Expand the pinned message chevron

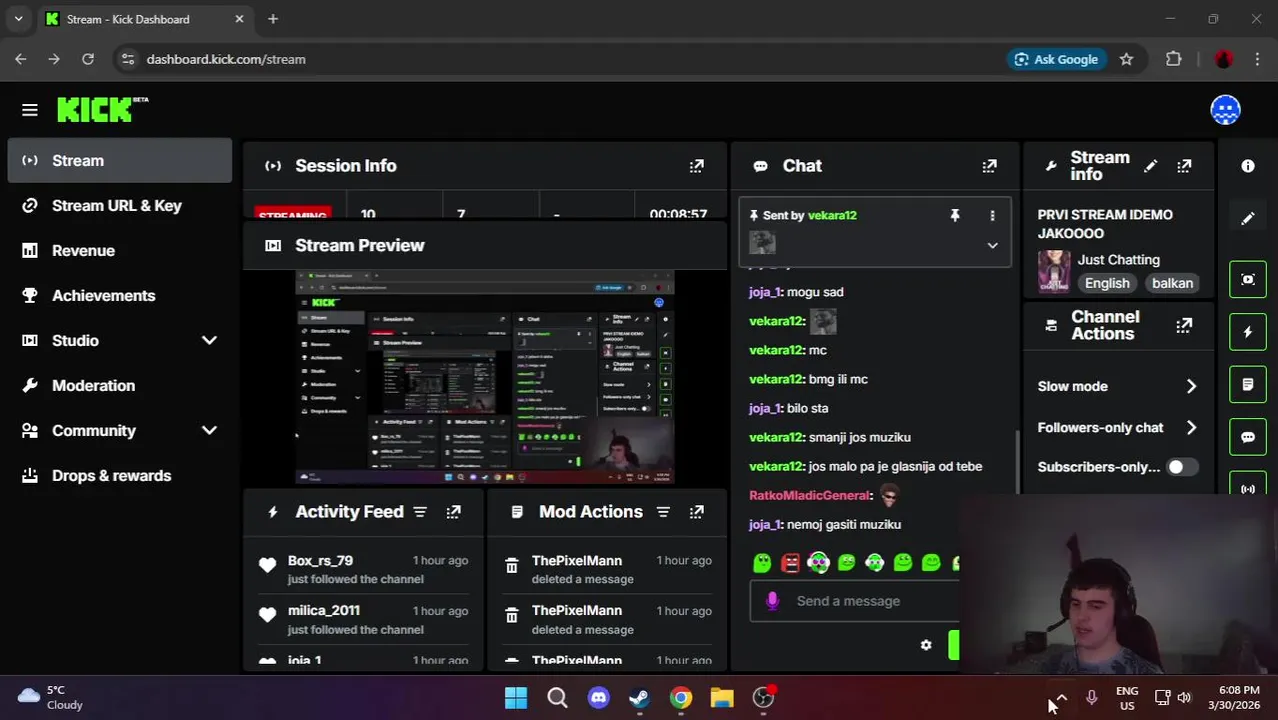[992, 245]
